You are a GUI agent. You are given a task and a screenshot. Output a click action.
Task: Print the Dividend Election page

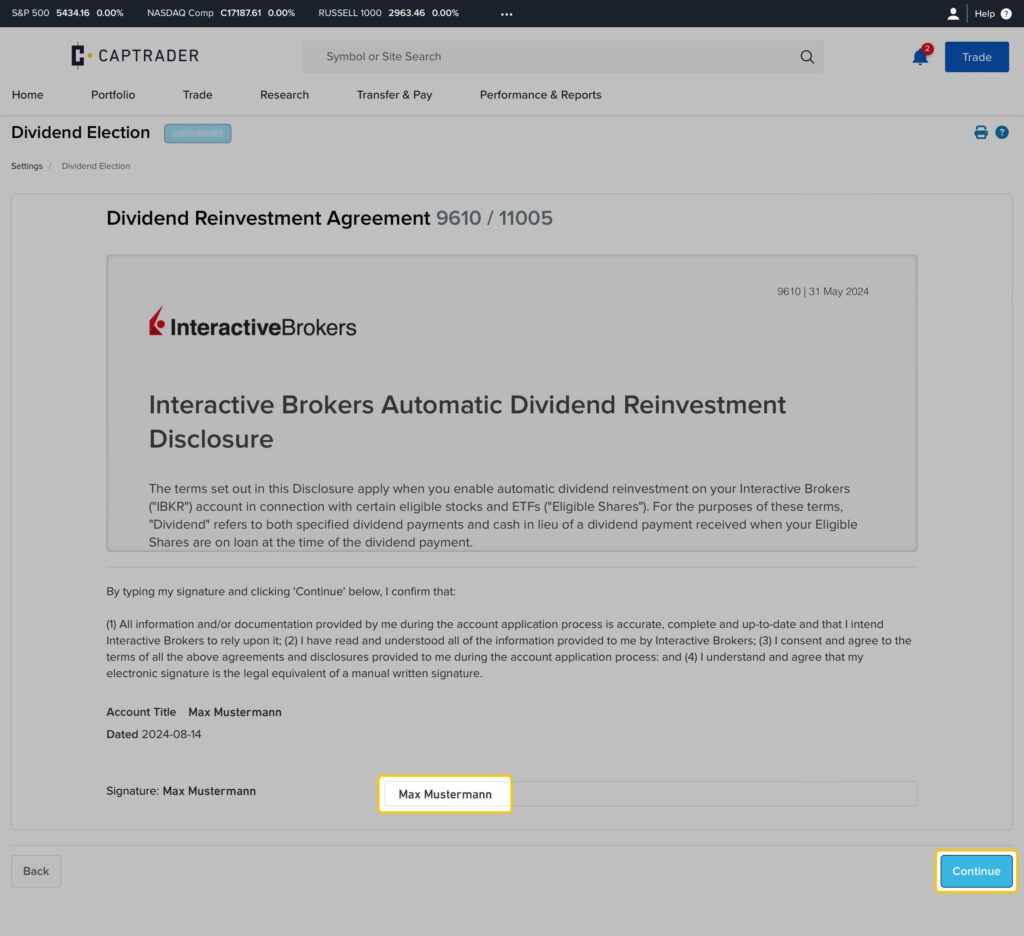click(x=980, y=133)
